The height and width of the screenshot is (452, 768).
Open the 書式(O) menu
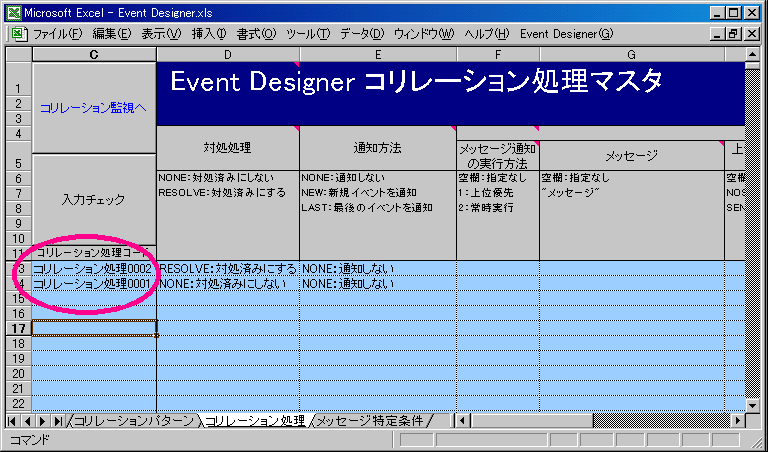(x=257, y=34)
